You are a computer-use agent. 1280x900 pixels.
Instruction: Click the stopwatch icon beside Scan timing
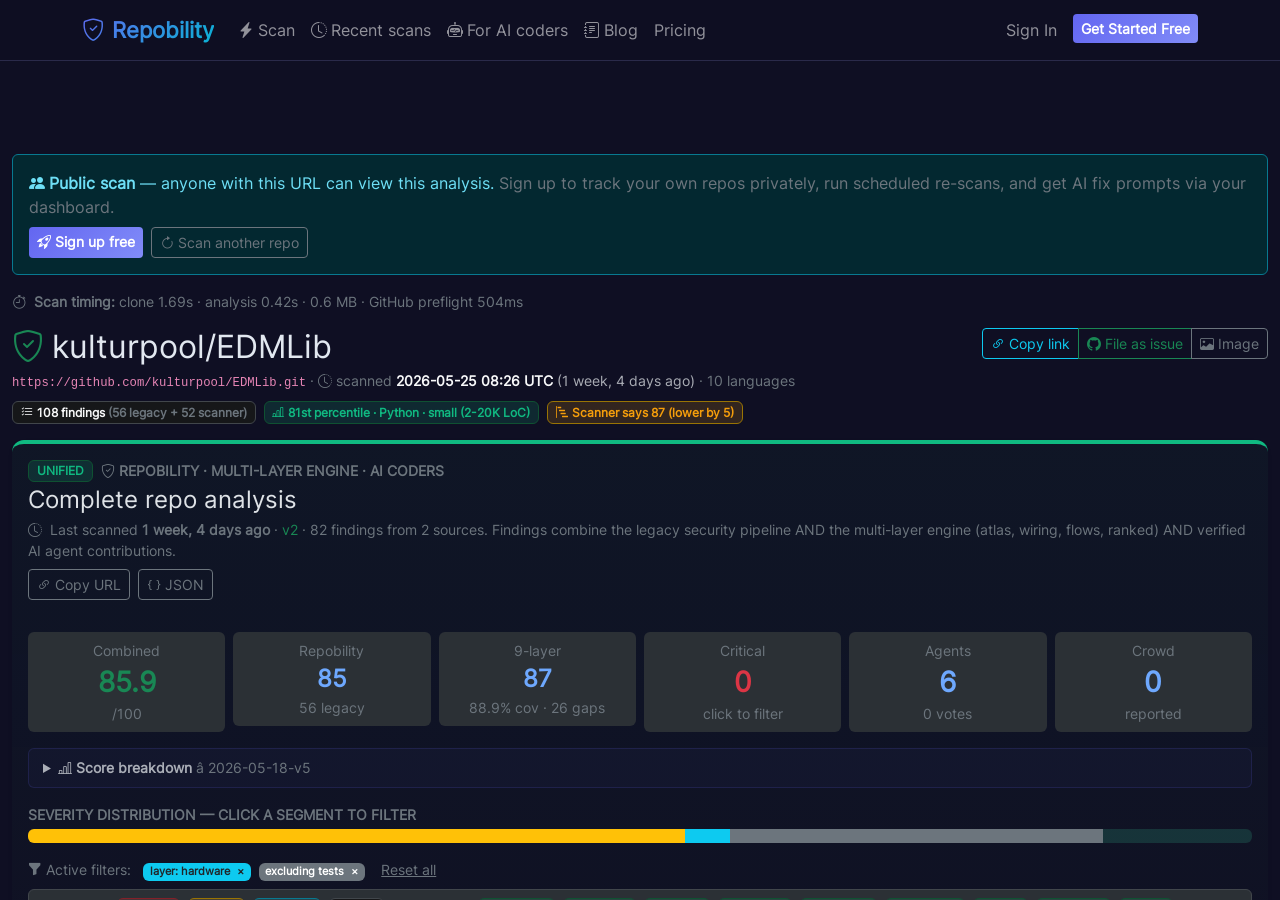point(19,302)
